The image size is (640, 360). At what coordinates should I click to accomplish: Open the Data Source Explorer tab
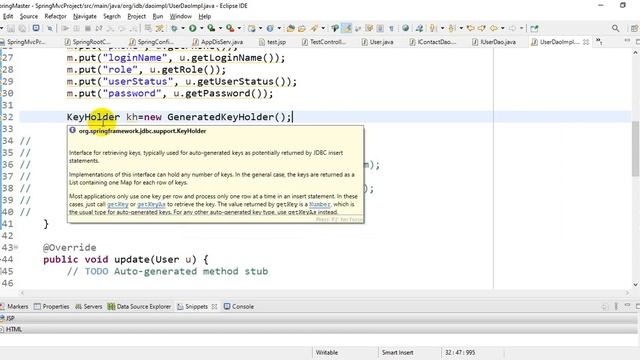139,306
